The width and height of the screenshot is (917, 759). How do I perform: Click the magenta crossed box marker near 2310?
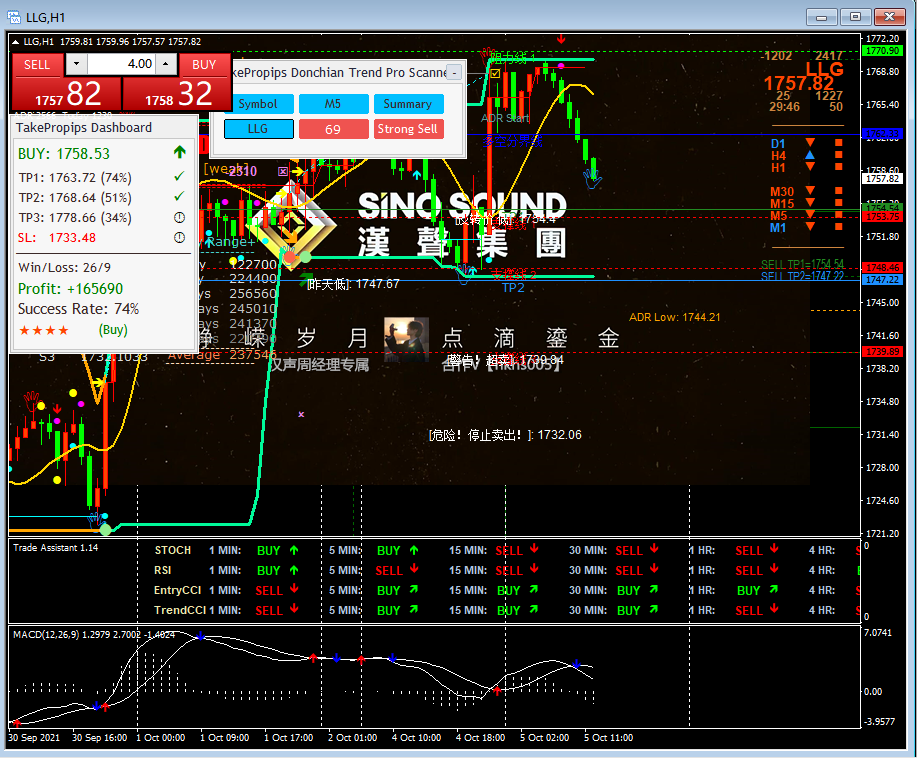click(x=283, y=171)
